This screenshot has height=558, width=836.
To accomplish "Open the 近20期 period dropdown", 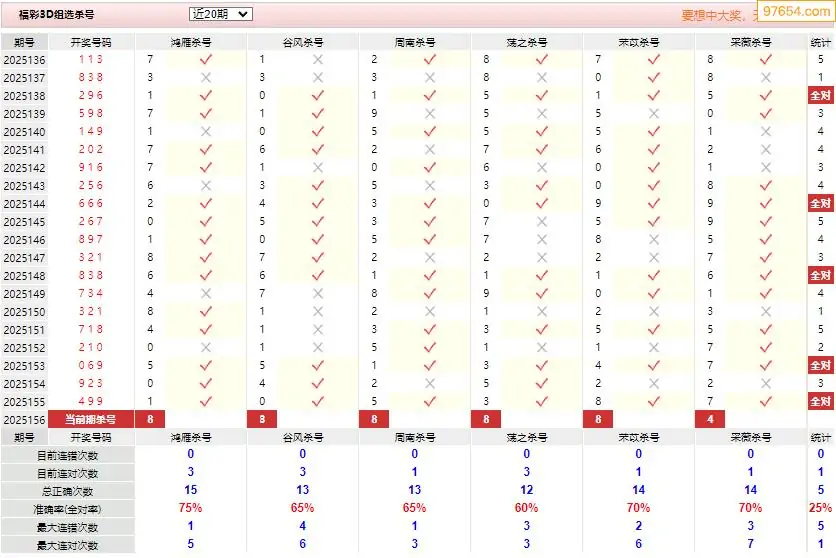I will (x=220, y=14).
